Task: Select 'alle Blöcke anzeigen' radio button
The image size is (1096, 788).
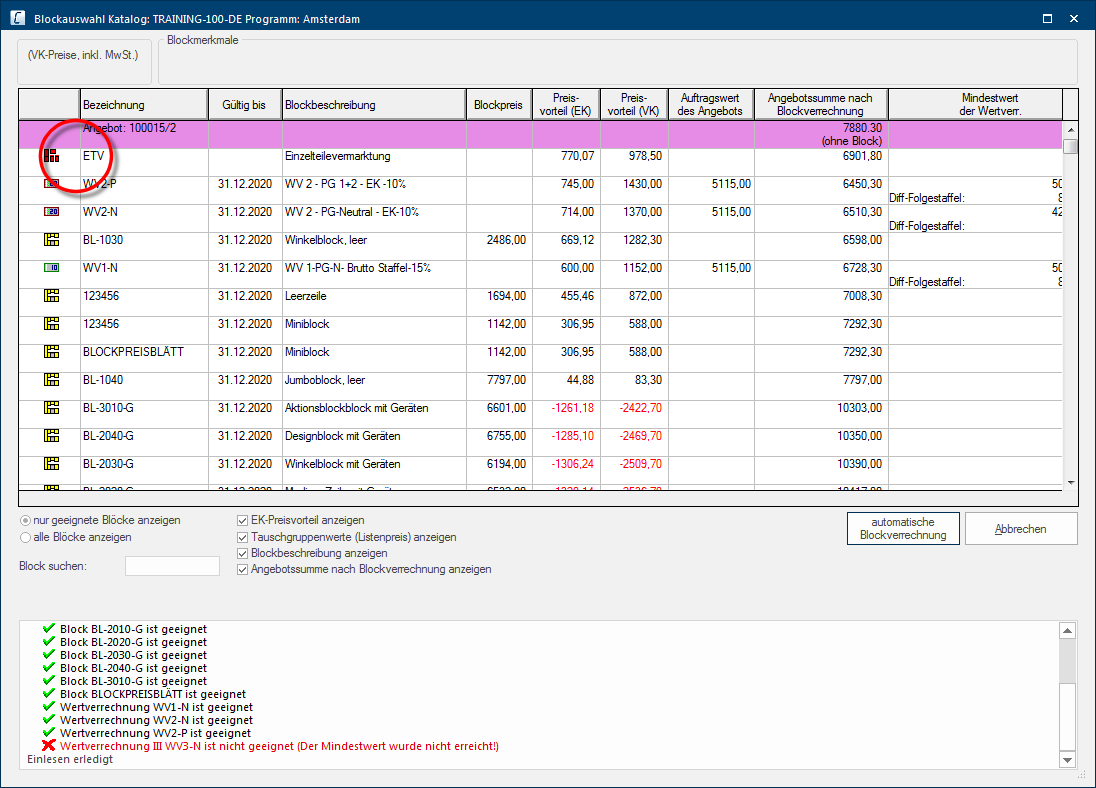Action: point(25,537)
